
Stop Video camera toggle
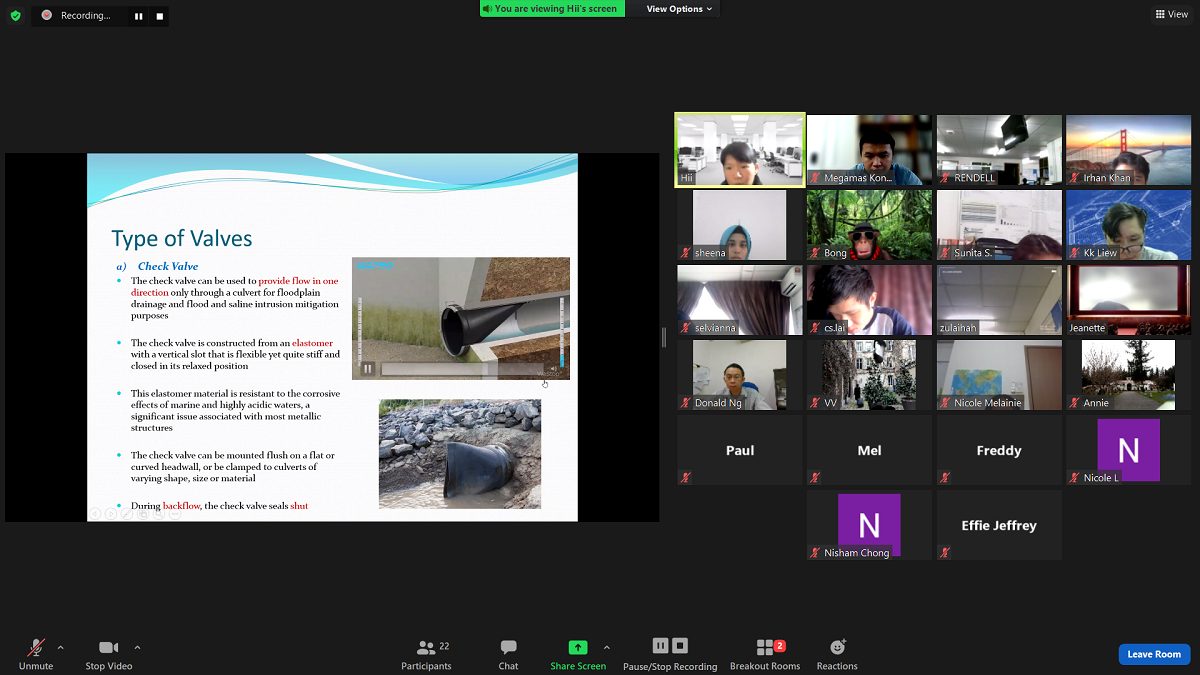click(108, 654)
